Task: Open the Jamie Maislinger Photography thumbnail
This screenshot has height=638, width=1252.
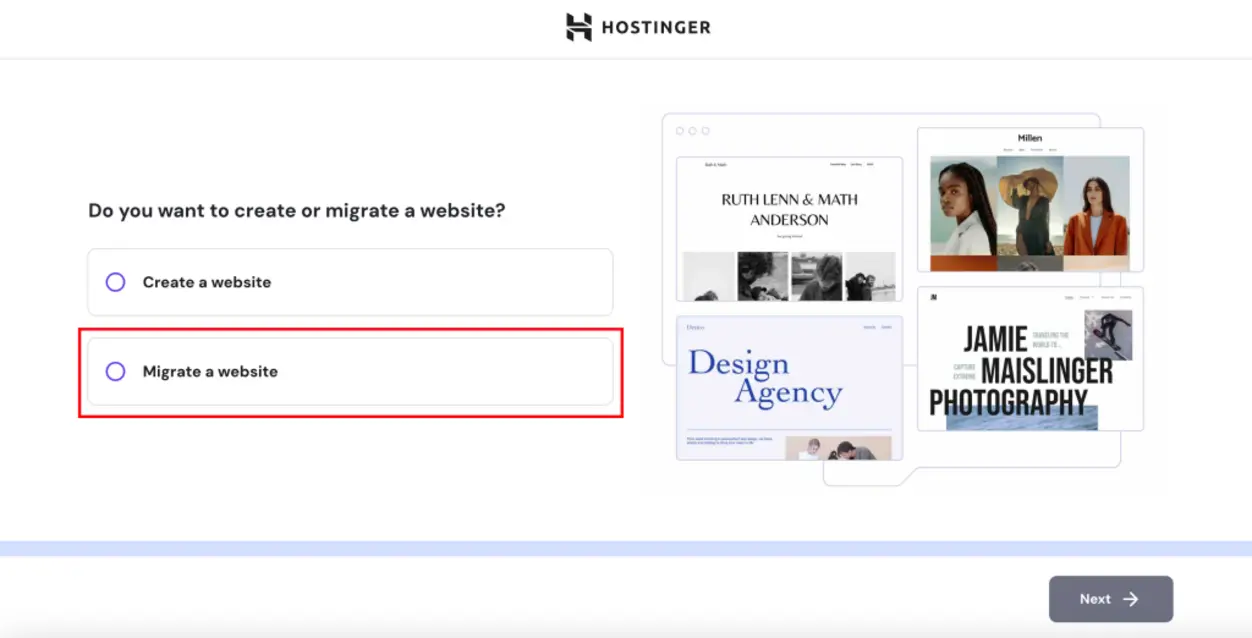Action: [1030, 360]
